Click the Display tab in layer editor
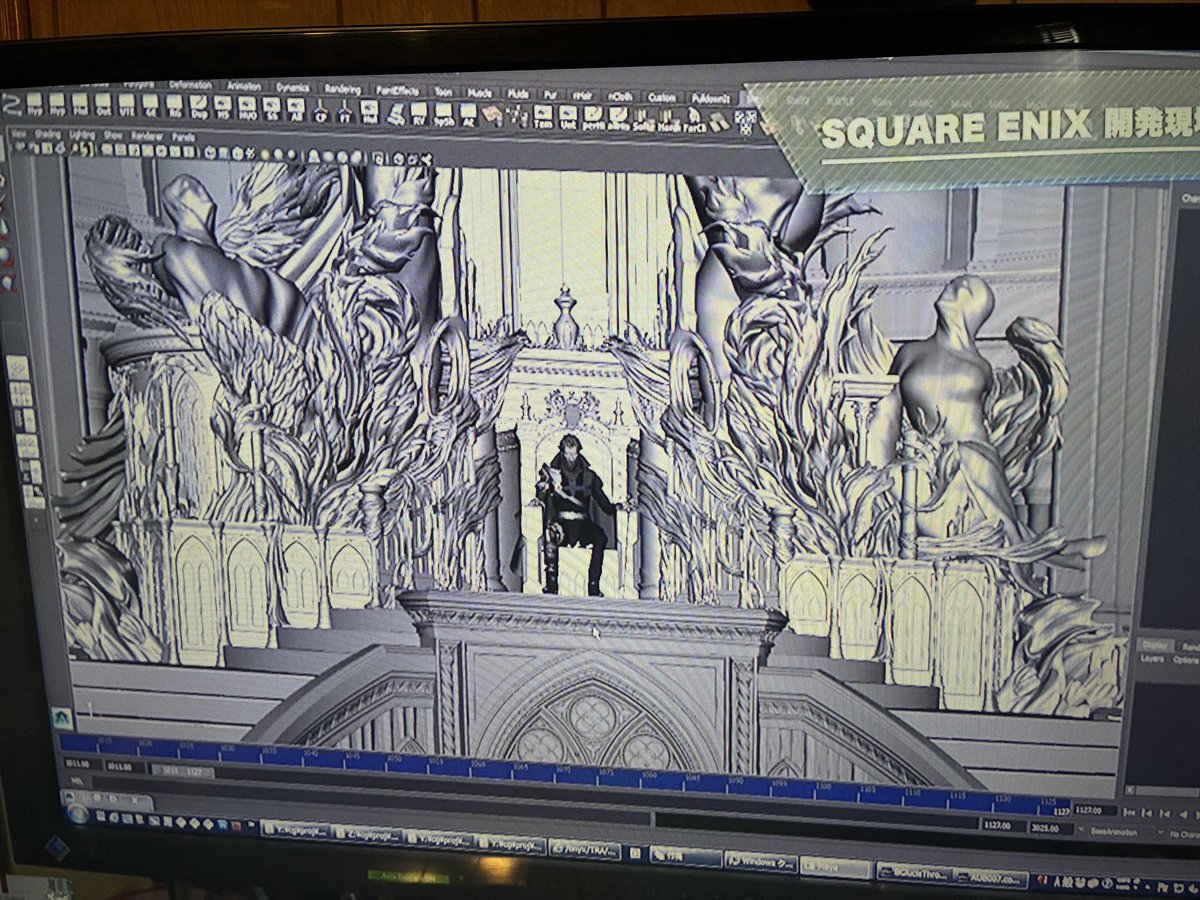The image size is (1200, 900). point(1155,645)
